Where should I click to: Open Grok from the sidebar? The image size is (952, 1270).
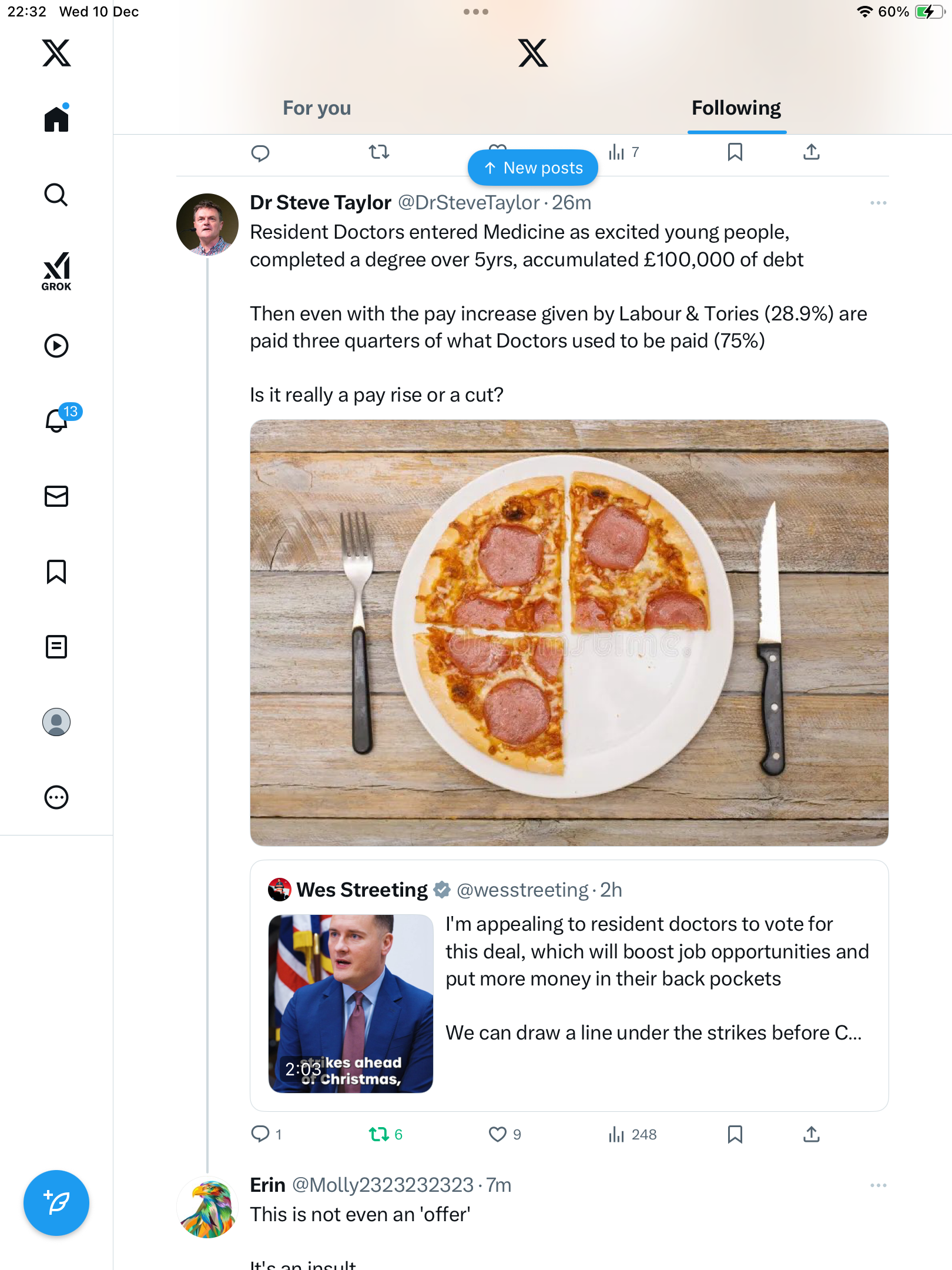click(x=56, y=271)
